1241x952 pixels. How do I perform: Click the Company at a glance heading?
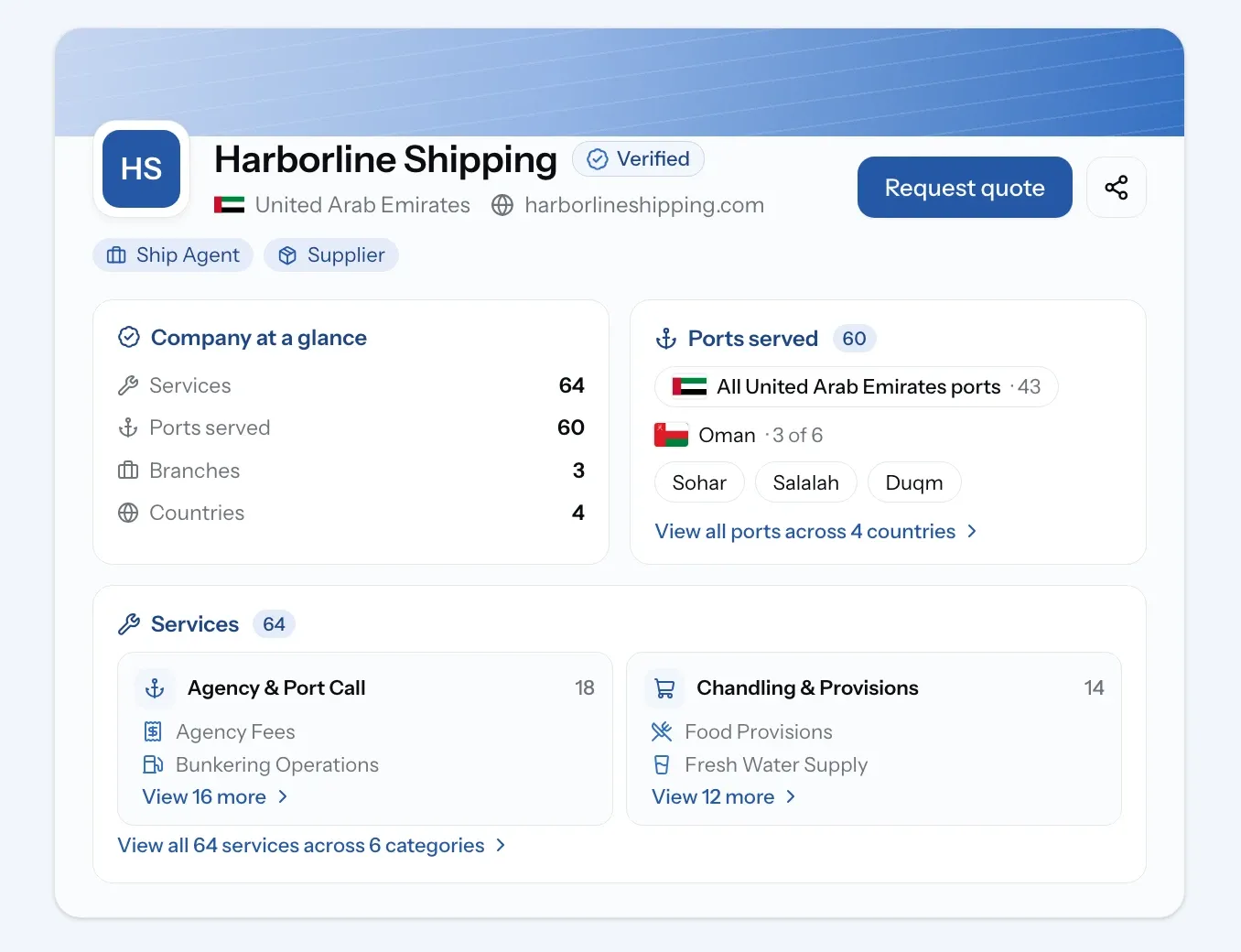click(259, 338)
